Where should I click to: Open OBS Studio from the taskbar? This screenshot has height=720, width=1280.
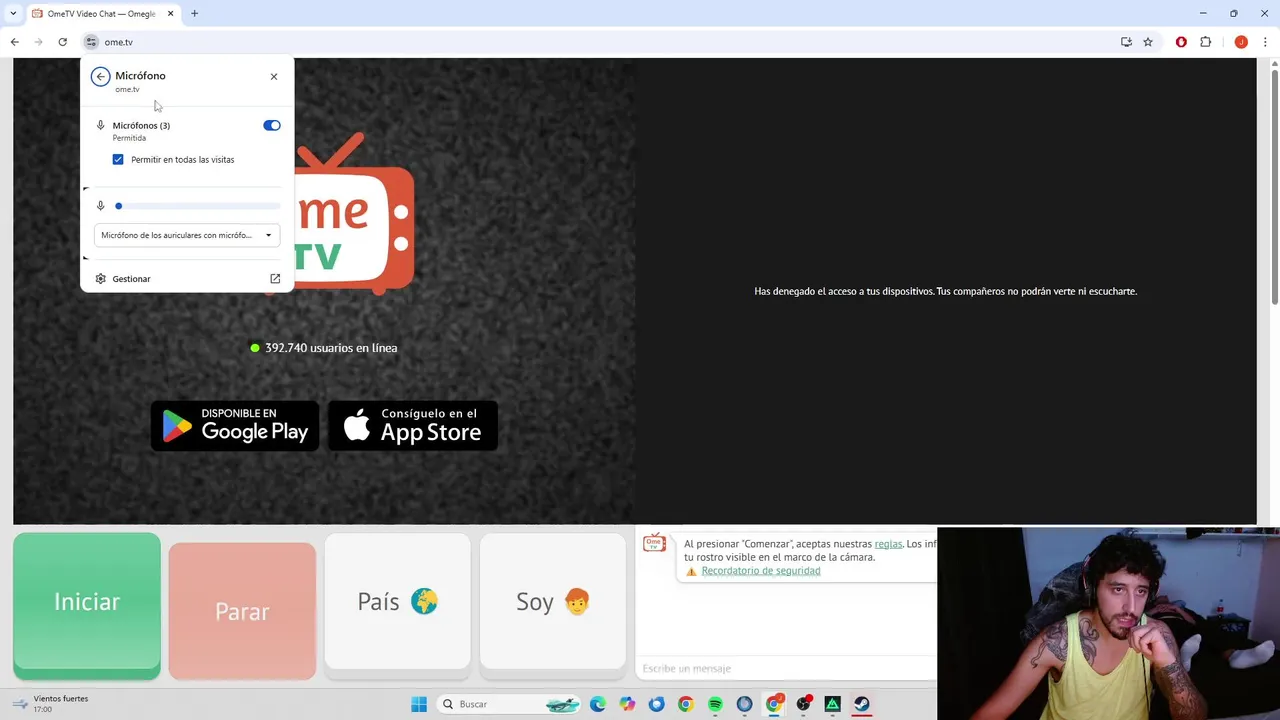tap(803, 704)
